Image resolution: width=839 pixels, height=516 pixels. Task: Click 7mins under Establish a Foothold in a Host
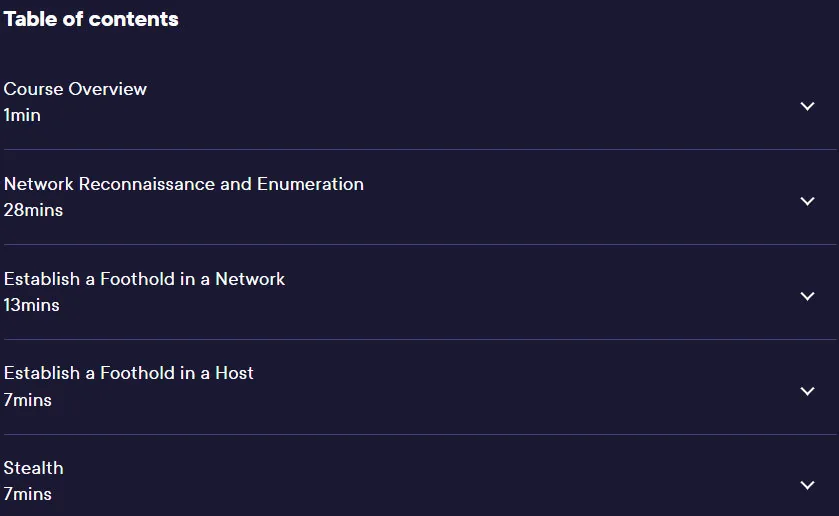(x=27, y=400)
